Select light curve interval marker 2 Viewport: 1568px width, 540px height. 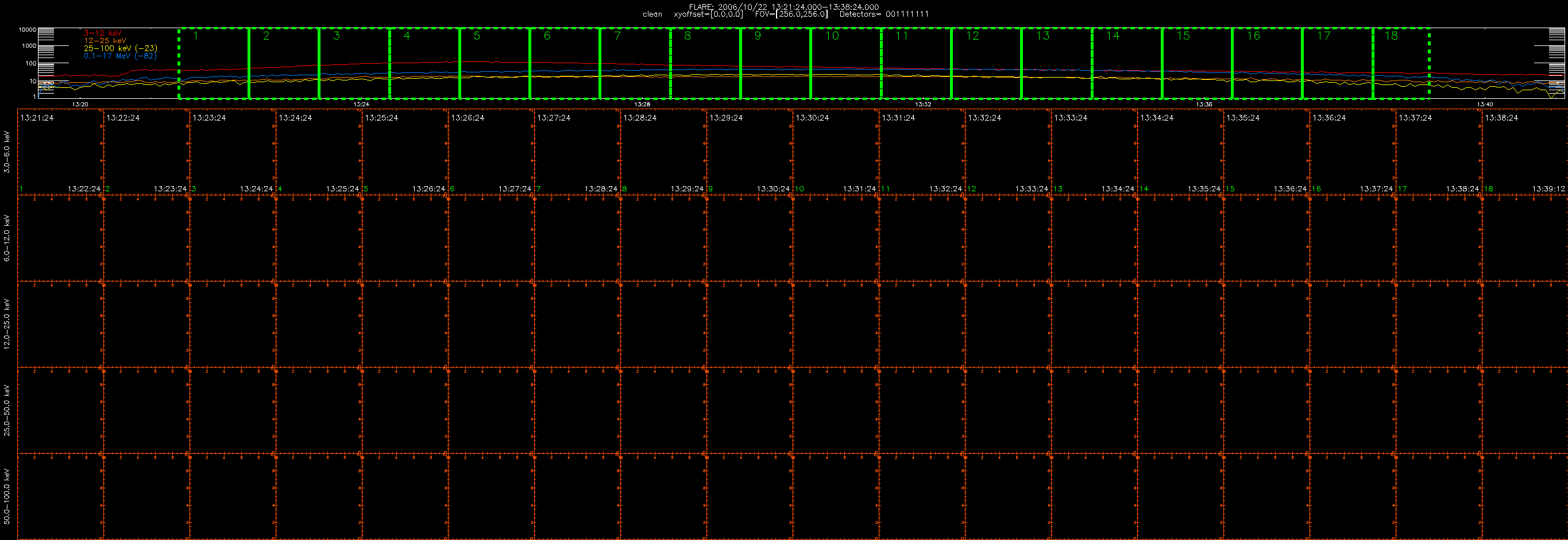click(x=266, y=36)
